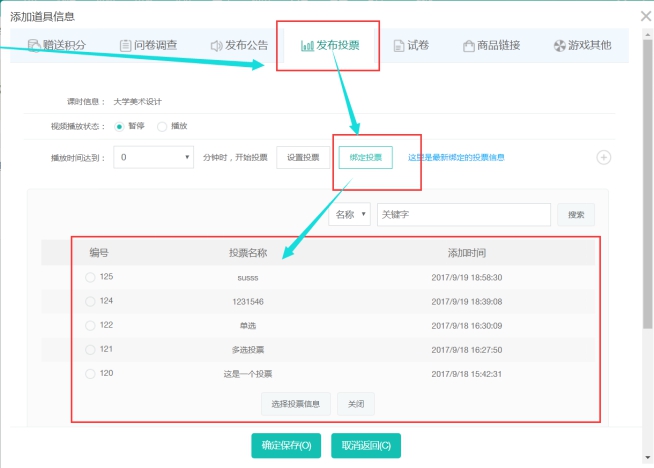The image size is (654, 468).
Task: Click the 确定保存(O) button
Action: click(286, 446)
